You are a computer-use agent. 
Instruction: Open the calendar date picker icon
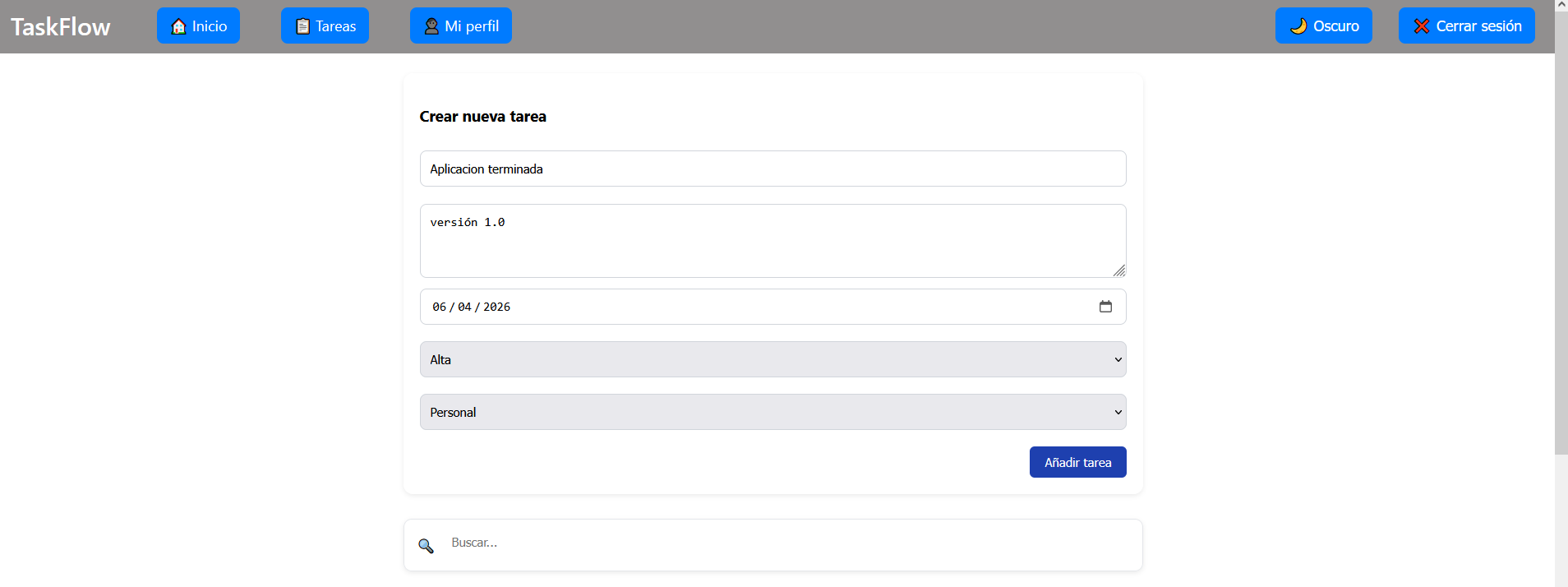(x=1105, y=307)
